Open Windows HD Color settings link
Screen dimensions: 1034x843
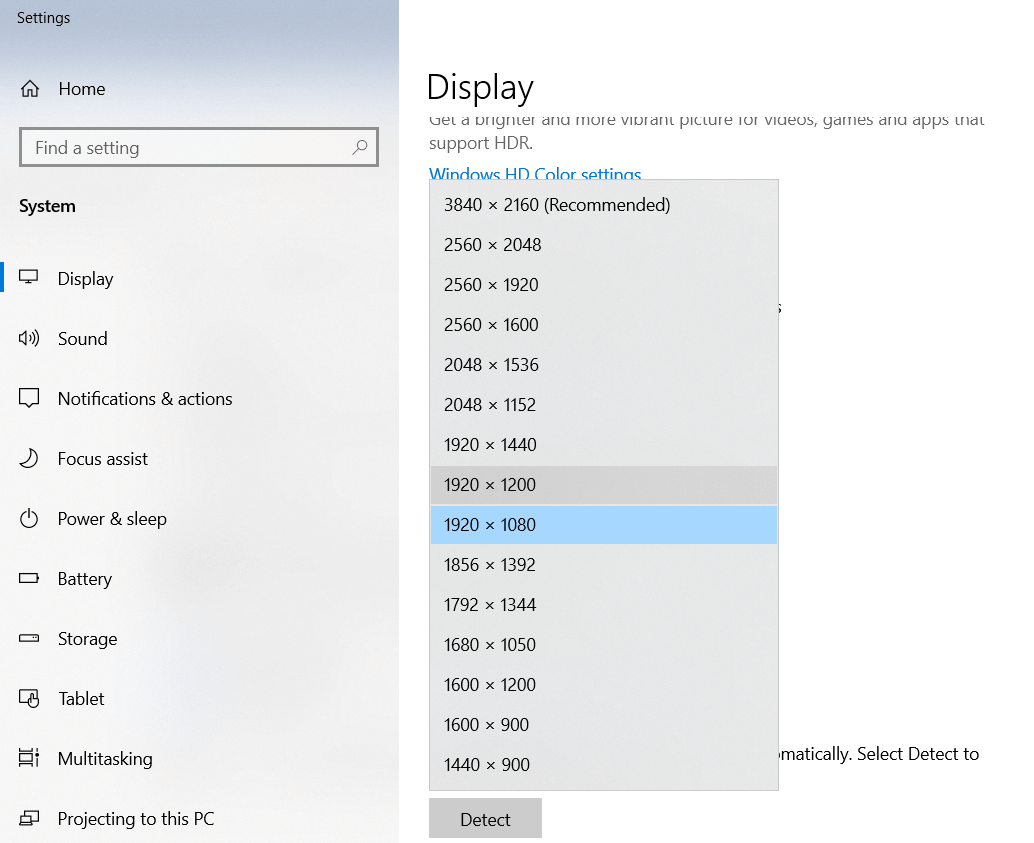(535, 174)
